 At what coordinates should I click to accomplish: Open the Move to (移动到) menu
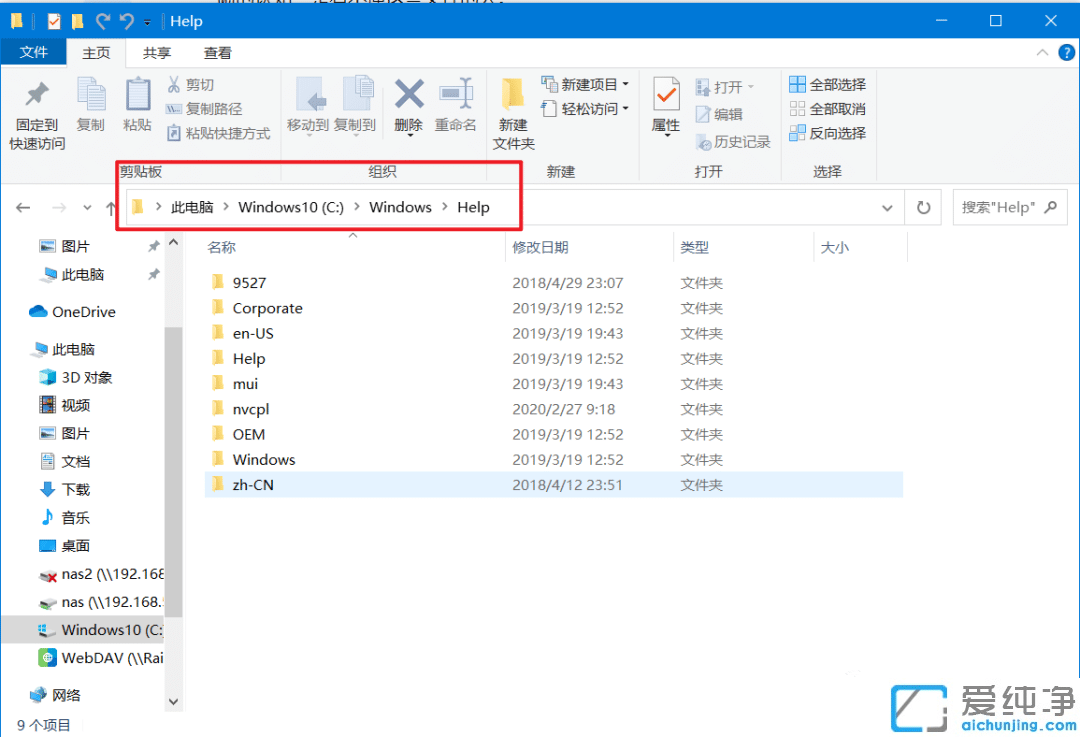[308, 107]
